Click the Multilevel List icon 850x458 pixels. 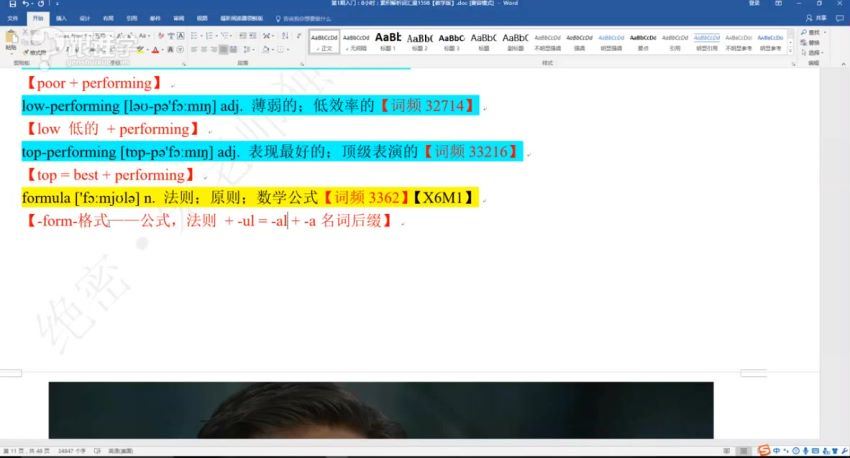tap(226, 36)
